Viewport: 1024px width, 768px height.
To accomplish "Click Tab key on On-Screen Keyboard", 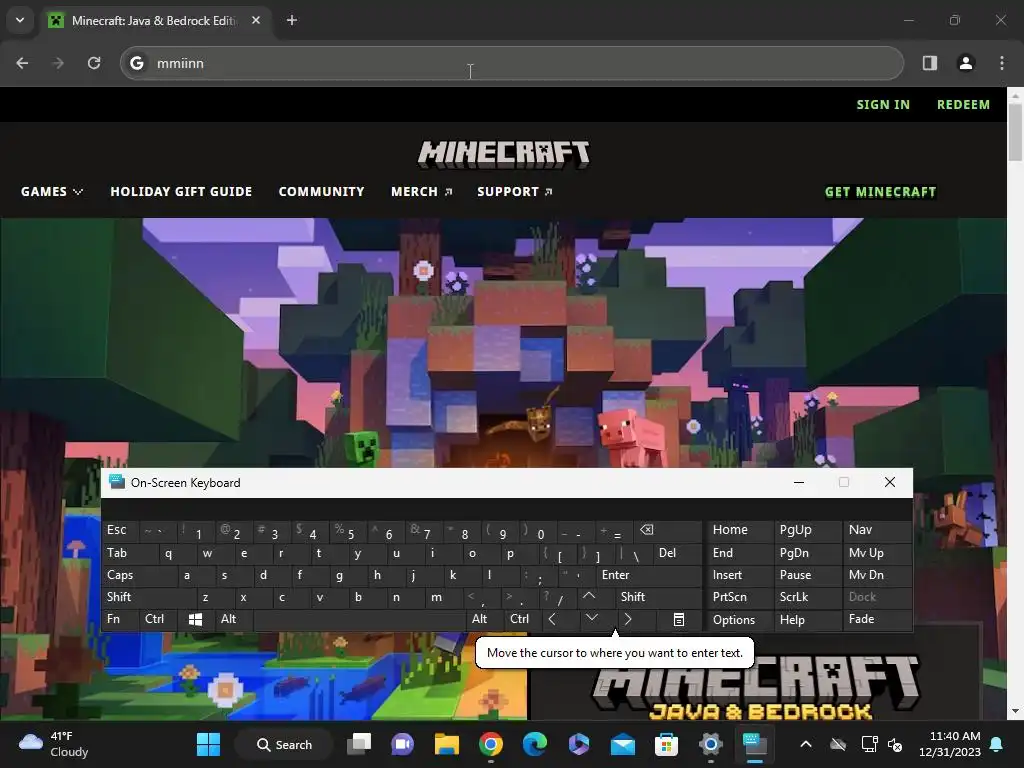I will (x=129, y=553).
